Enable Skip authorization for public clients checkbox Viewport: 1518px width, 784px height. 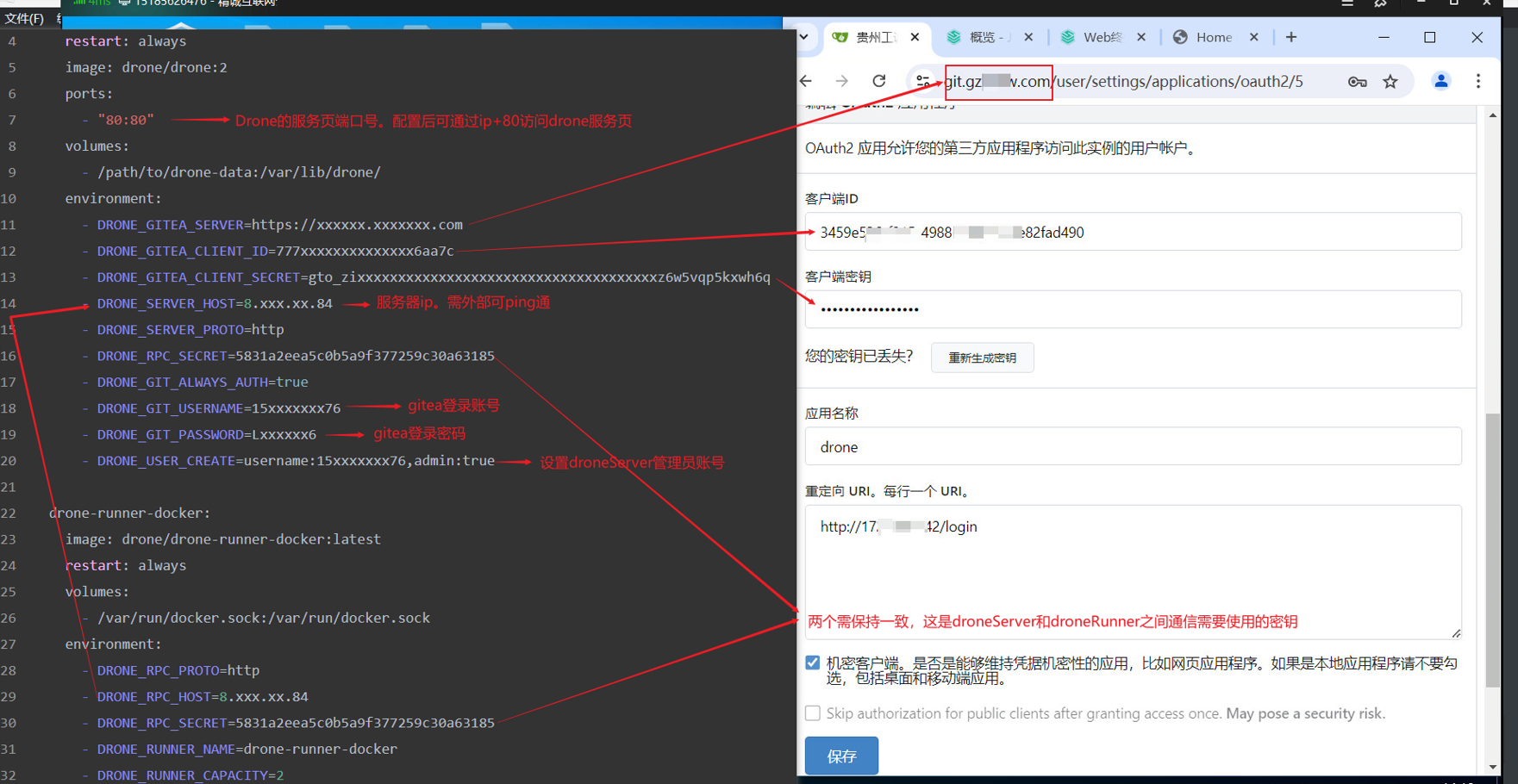[x=813, y=713]
